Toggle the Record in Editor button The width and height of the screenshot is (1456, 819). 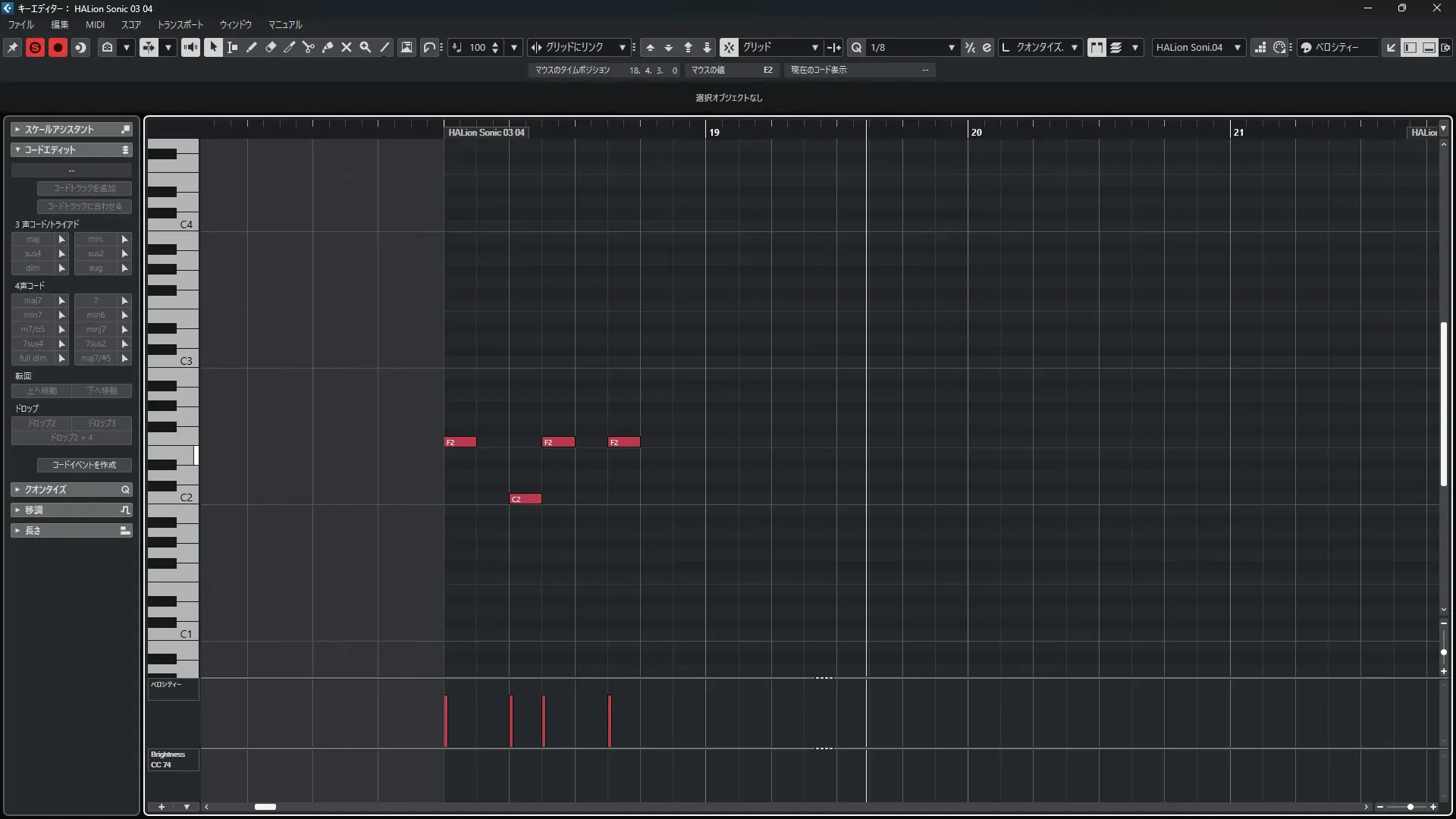tap(58, 47)
